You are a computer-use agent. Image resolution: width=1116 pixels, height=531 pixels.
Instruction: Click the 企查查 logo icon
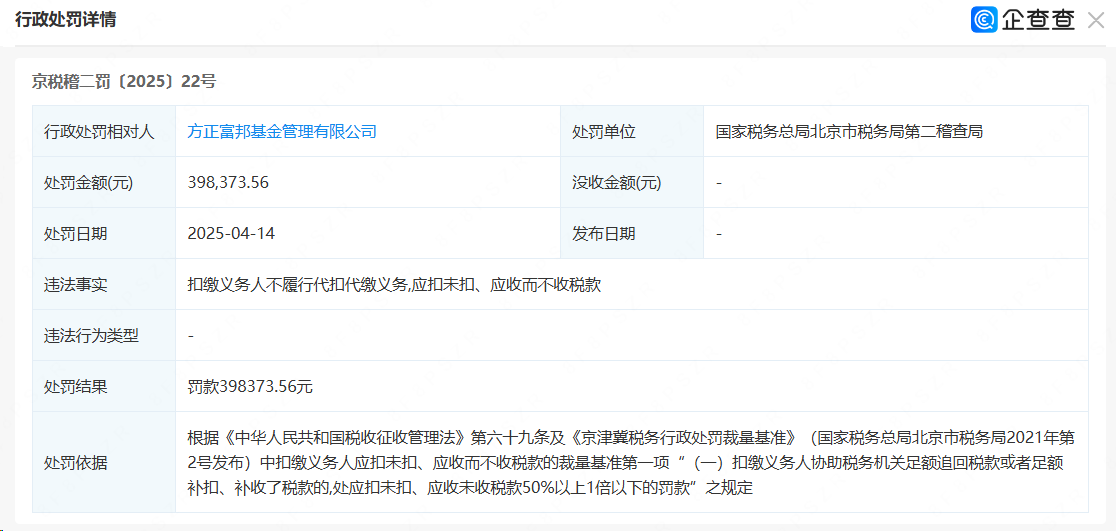pyautogui.click(x=984, y=20)
